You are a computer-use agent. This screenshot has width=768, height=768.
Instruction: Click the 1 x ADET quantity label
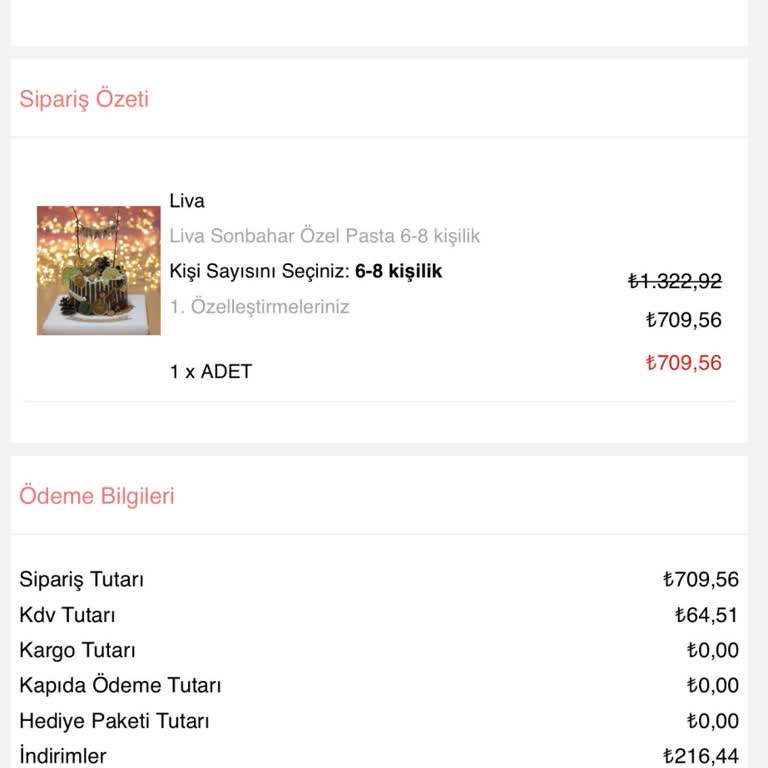211,371
